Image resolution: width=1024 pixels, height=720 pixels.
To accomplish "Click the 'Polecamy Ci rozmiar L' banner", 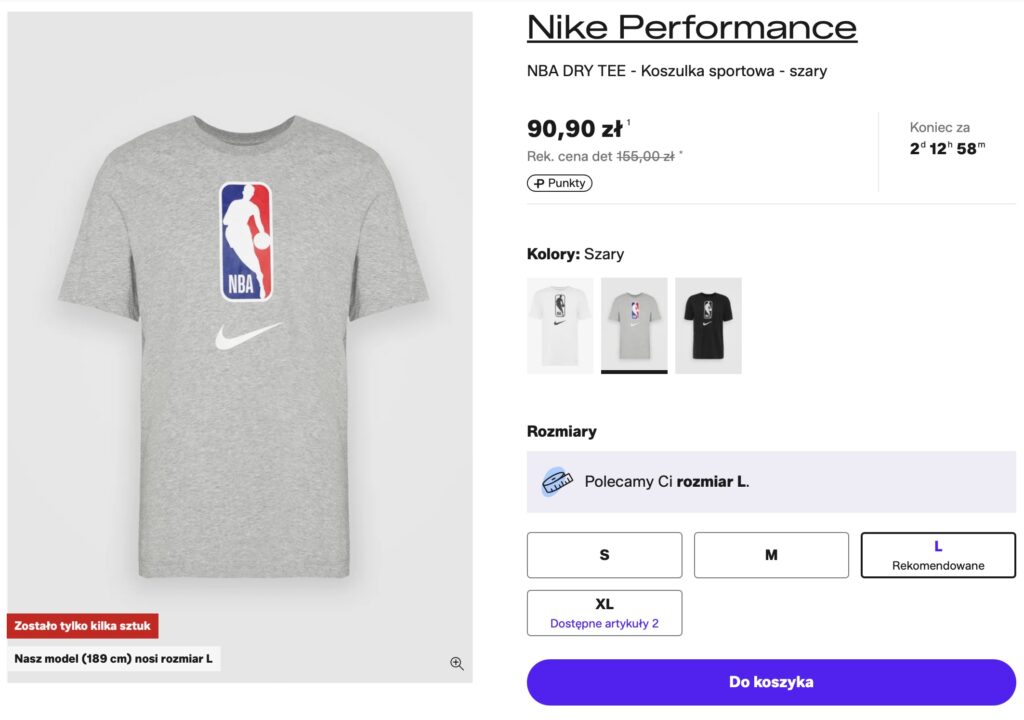I will click(x=771, y=482).
